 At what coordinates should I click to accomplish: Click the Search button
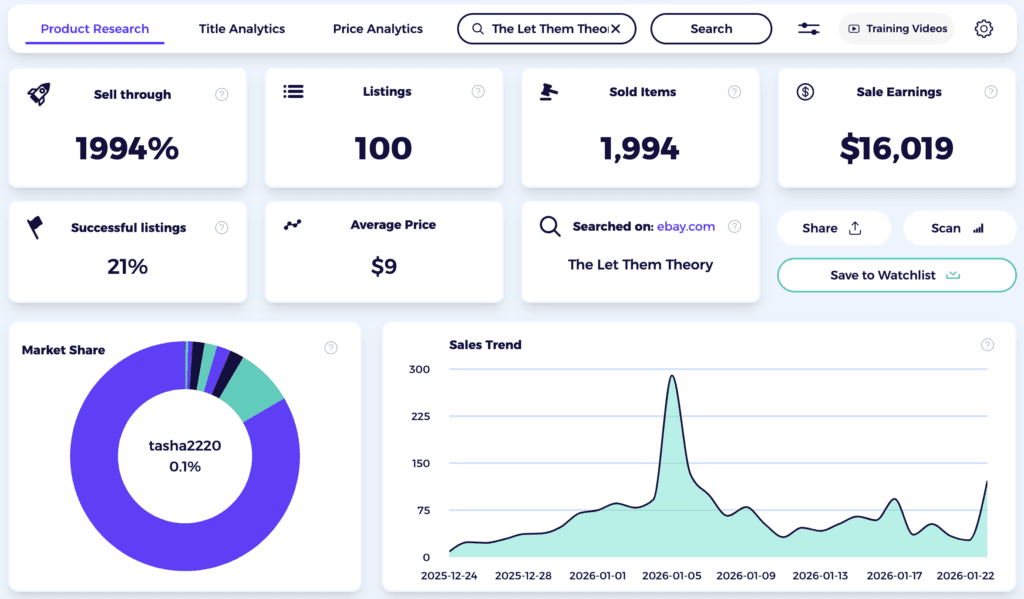pos(711,29)
